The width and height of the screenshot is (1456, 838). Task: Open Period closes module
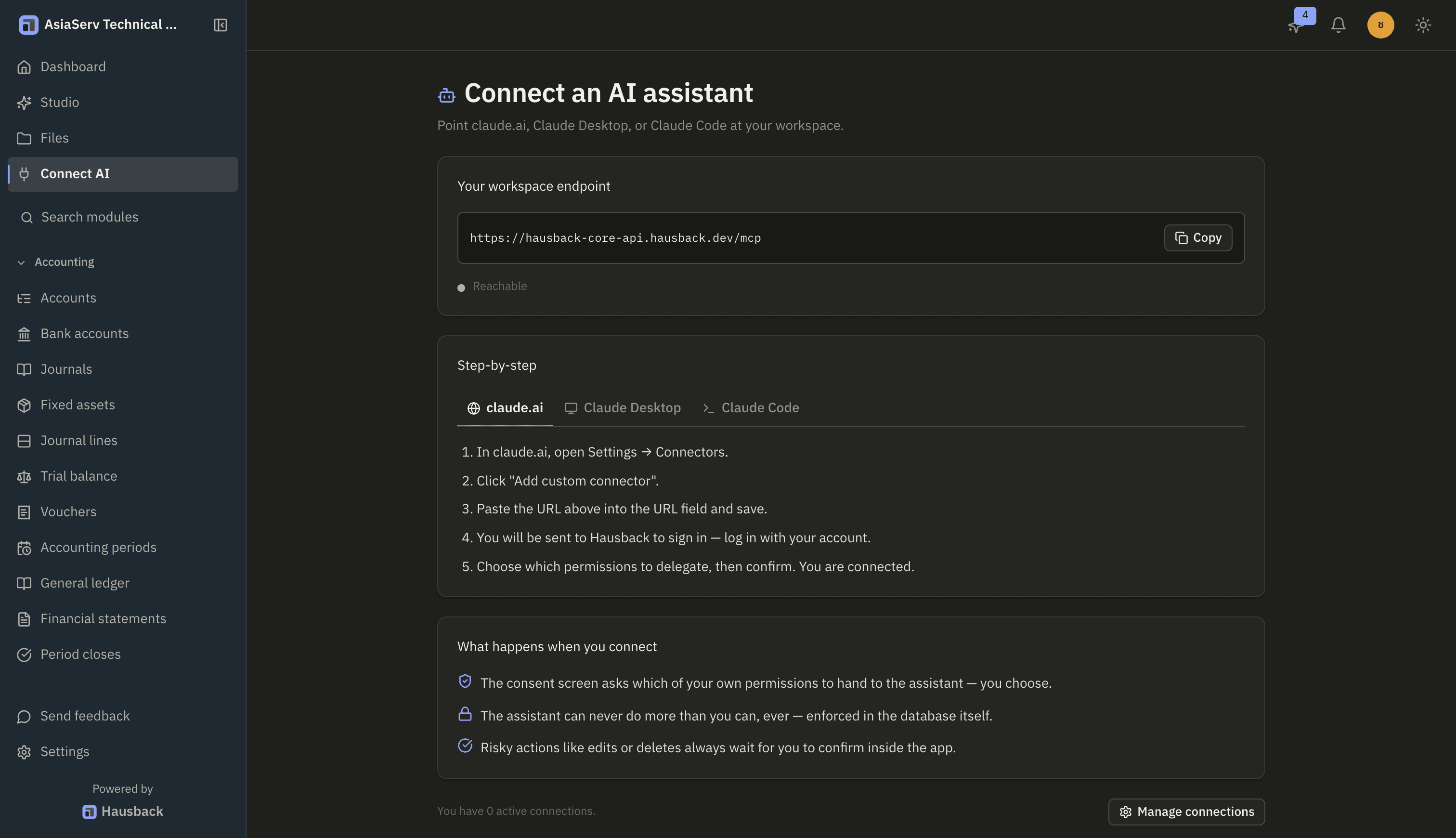(122, 655)
